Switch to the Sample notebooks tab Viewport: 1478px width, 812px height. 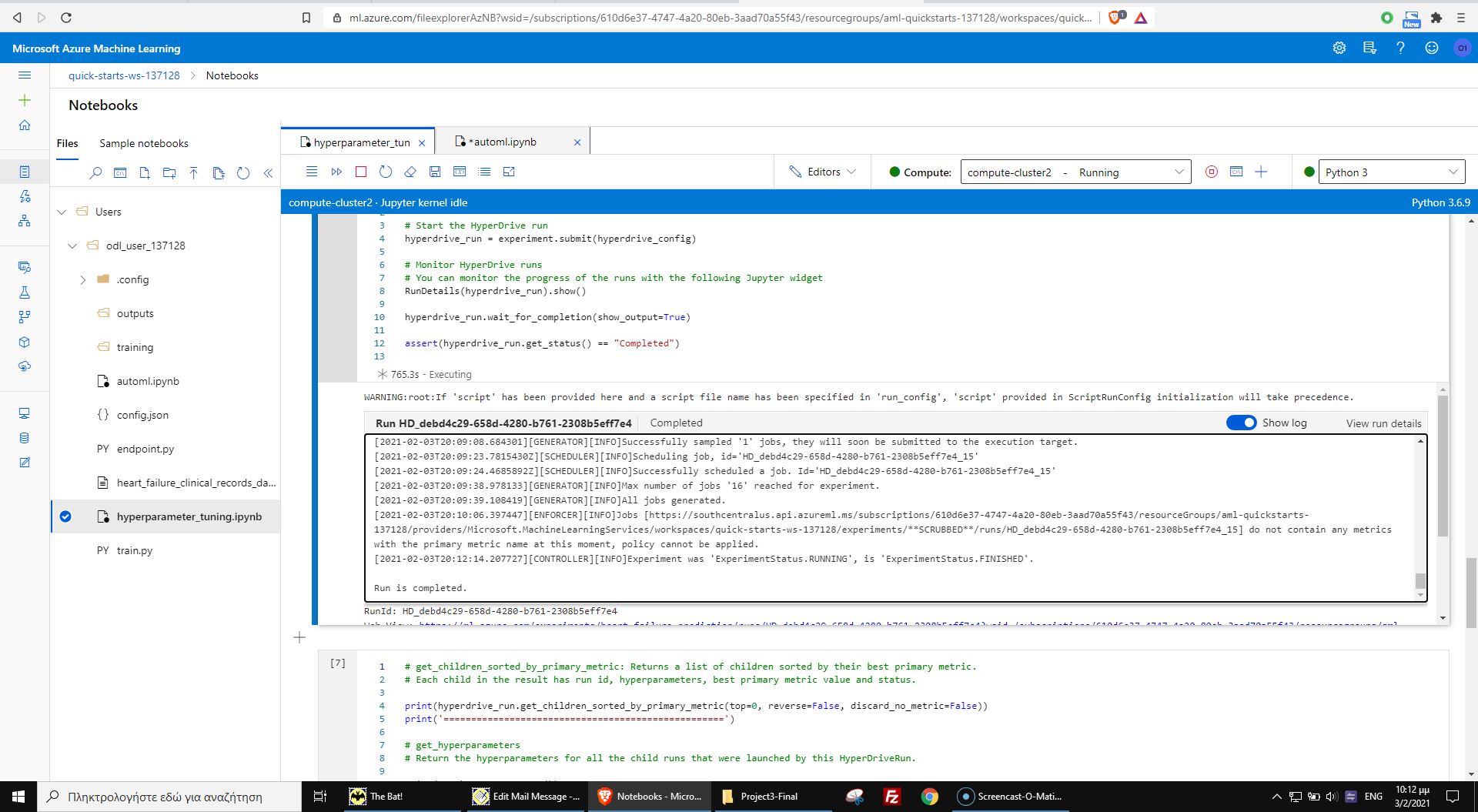pyautogui.click(x=144, y=143)
